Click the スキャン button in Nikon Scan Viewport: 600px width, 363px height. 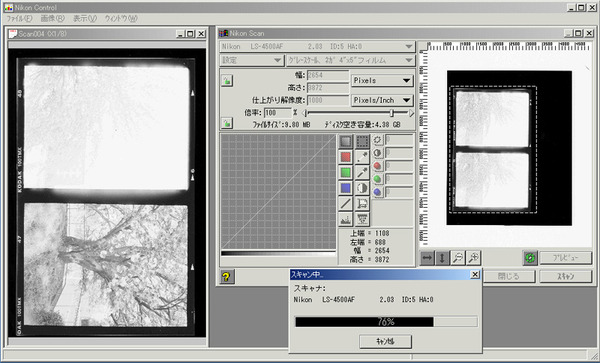pos(566,277)
